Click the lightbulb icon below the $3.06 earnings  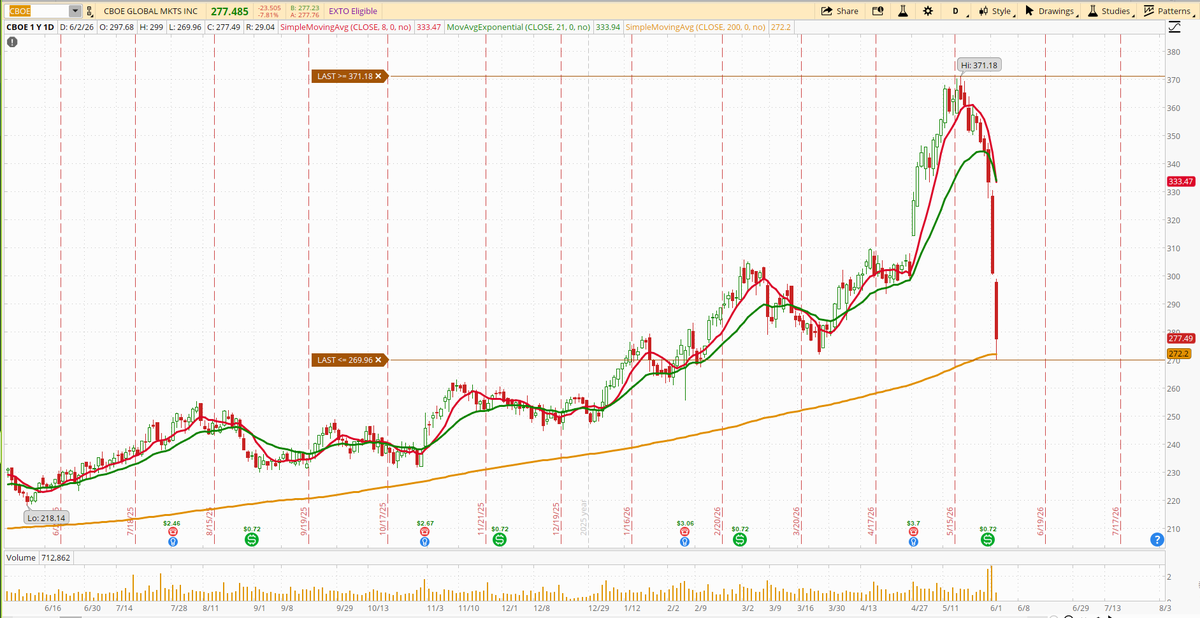pos(684,542)
